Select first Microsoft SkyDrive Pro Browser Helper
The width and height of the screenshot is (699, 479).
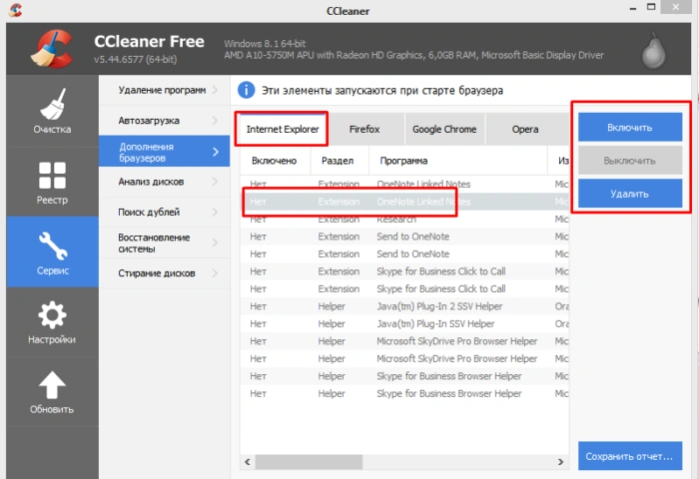coord(405,341)
